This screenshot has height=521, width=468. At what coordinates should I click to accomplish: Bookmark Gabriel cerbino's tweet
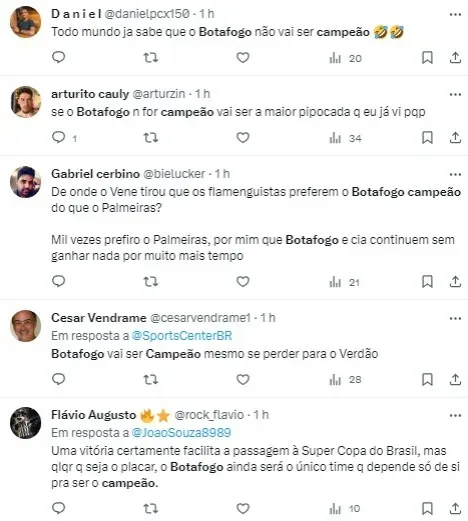pos(427,282)
